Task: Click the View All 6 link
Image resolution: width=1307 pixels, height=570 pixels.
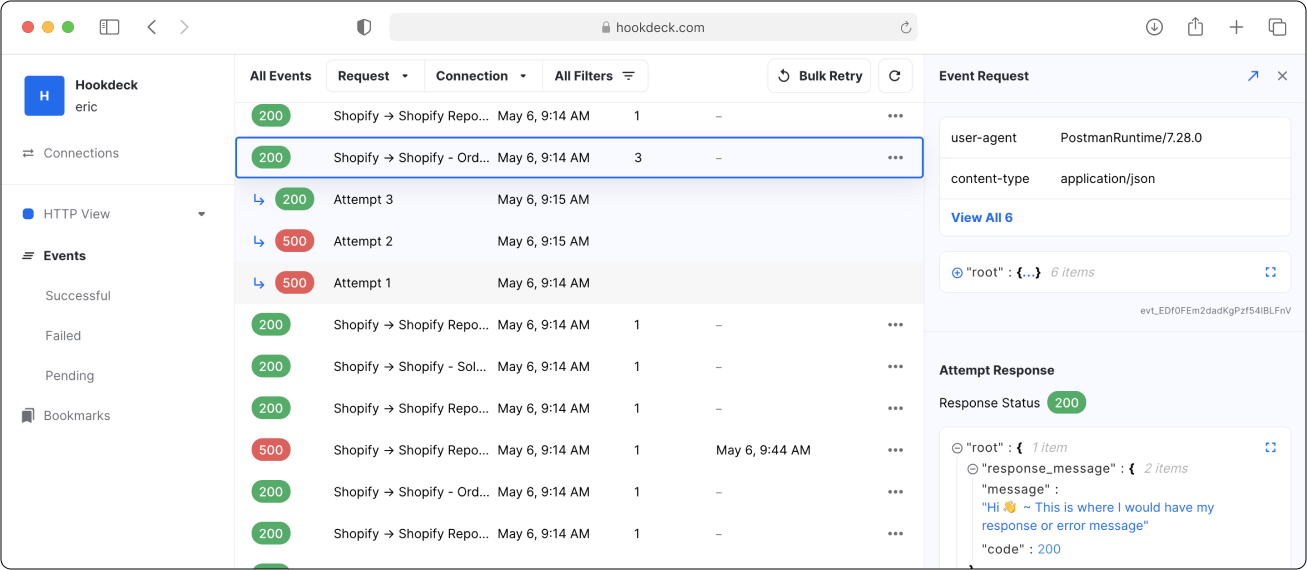Action: 982,218
